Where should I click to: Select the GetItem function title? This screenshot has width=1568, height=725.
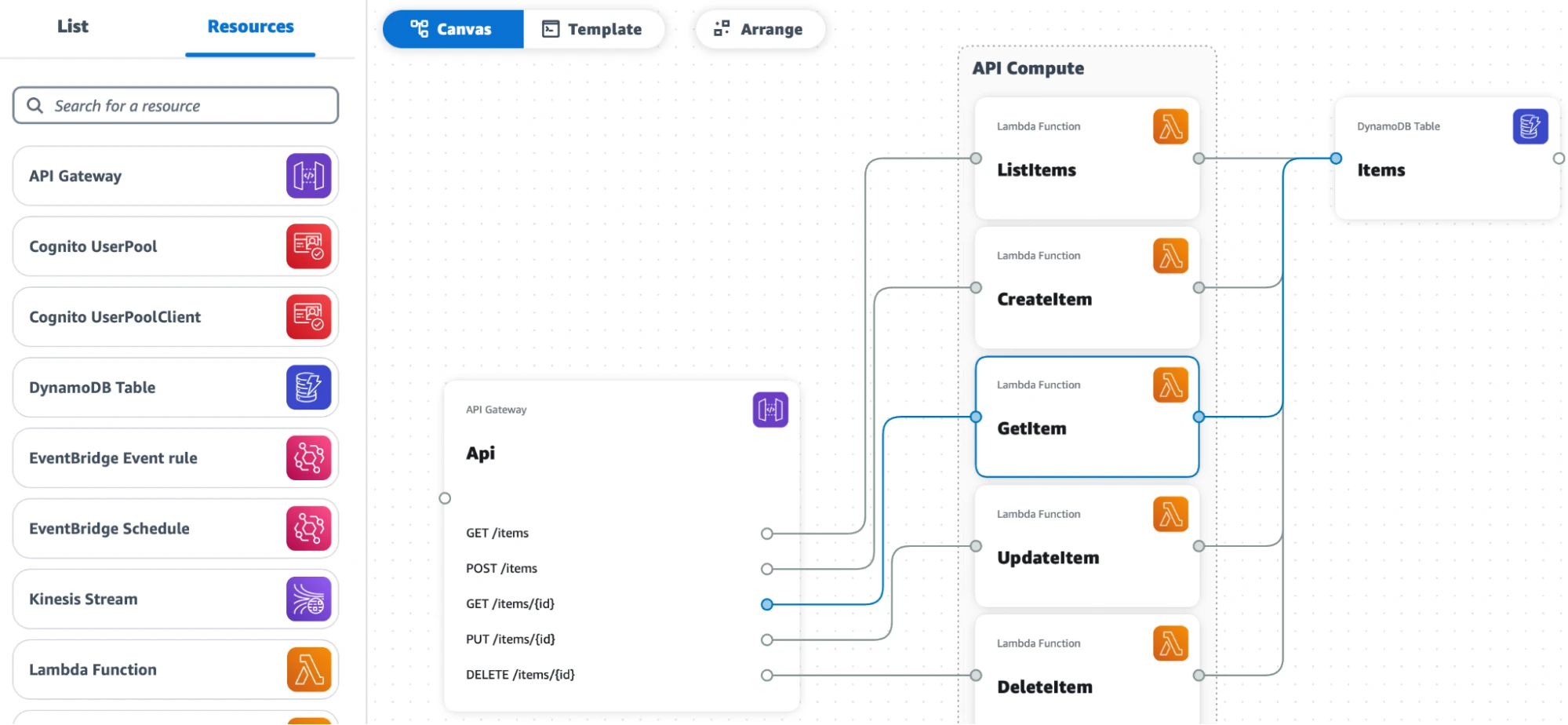tap(1031, 429)
